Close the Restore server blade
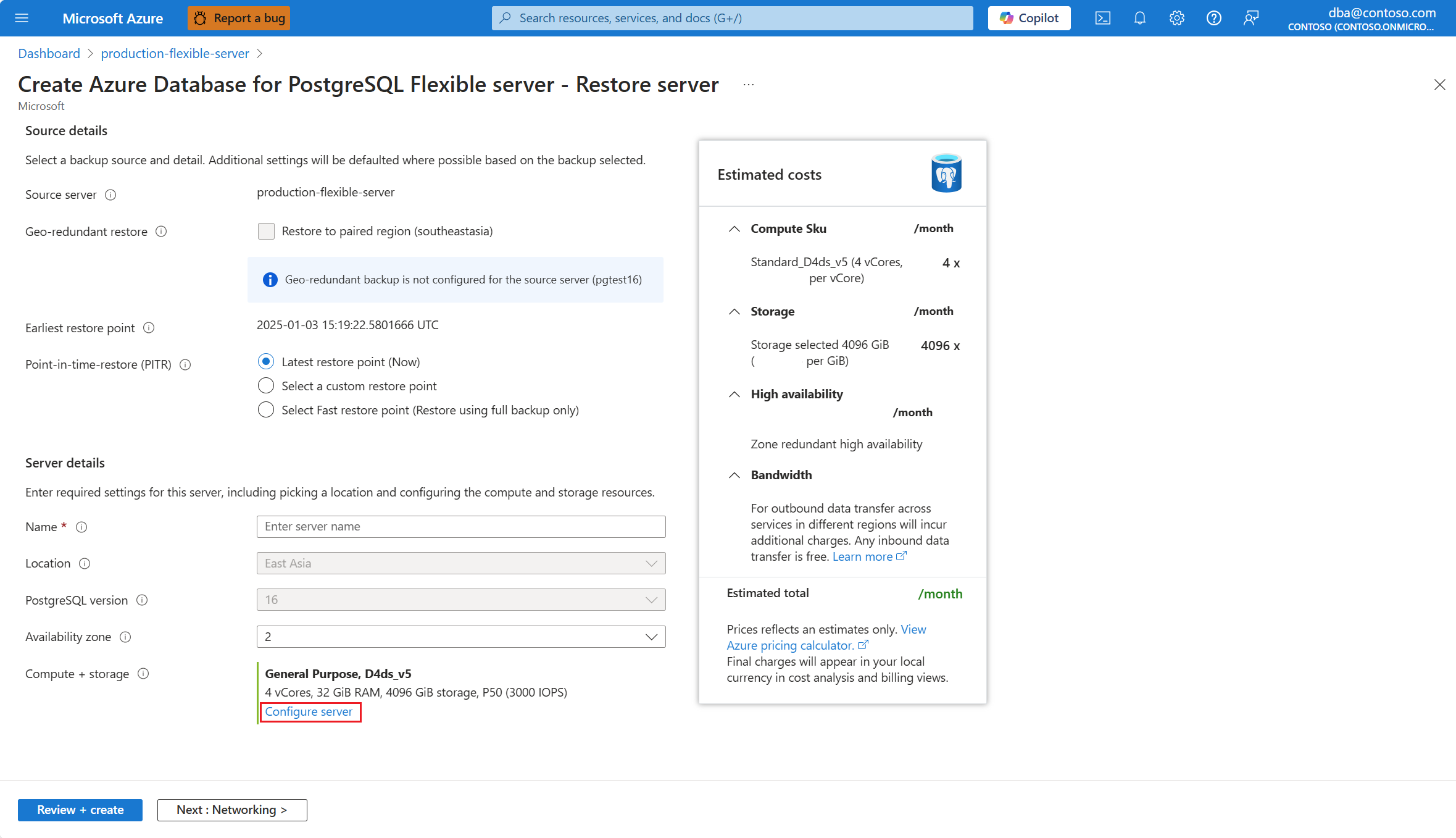 (1439, 85)
